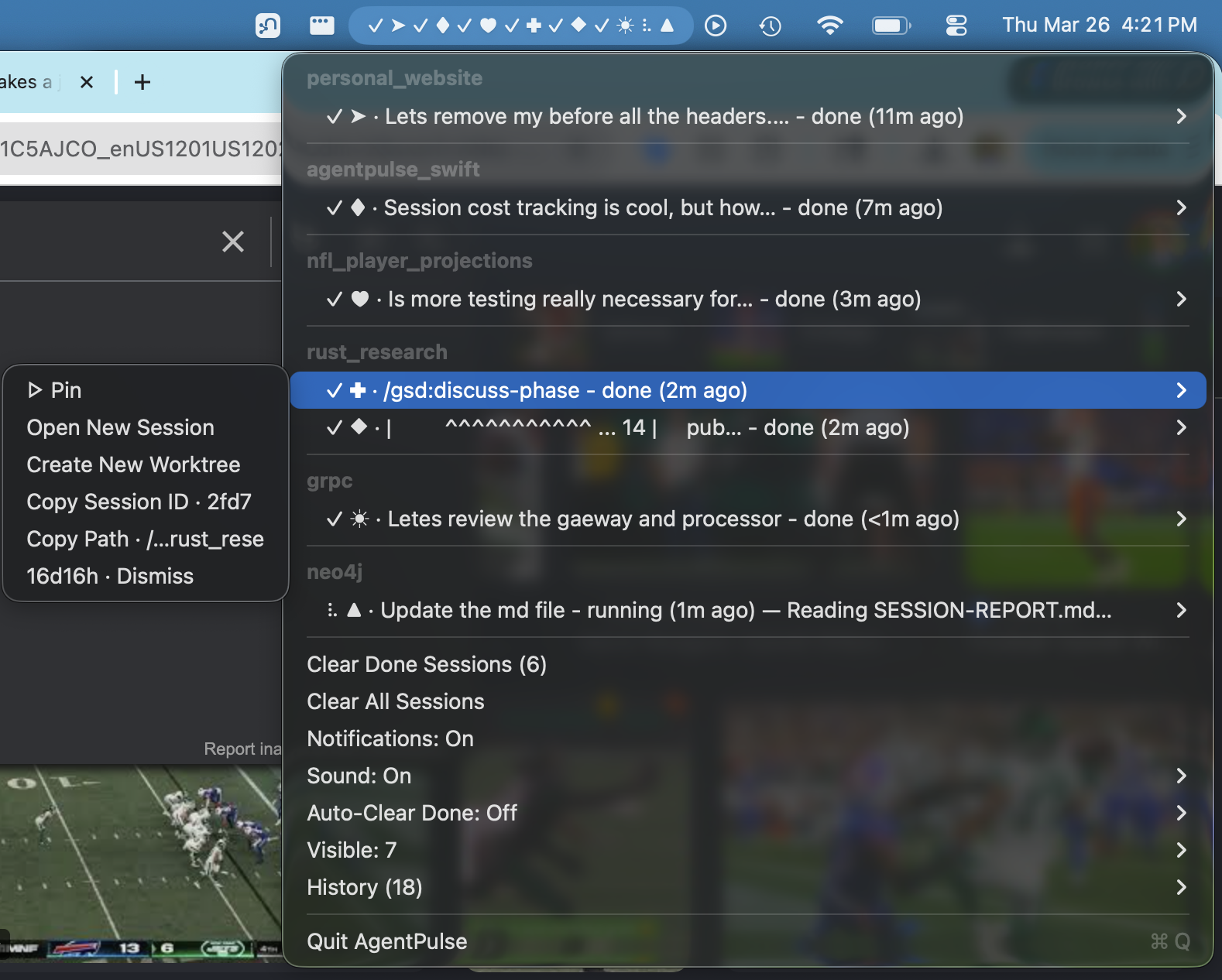Toggle the Notifications: On setting
This screenshot has width=1222, height=980.
[x=390, y=738]
